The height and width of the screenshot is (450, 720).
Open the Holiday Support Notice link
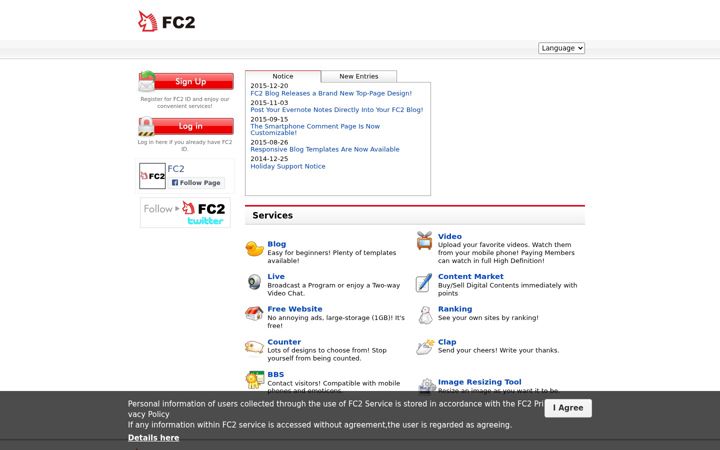288,166
